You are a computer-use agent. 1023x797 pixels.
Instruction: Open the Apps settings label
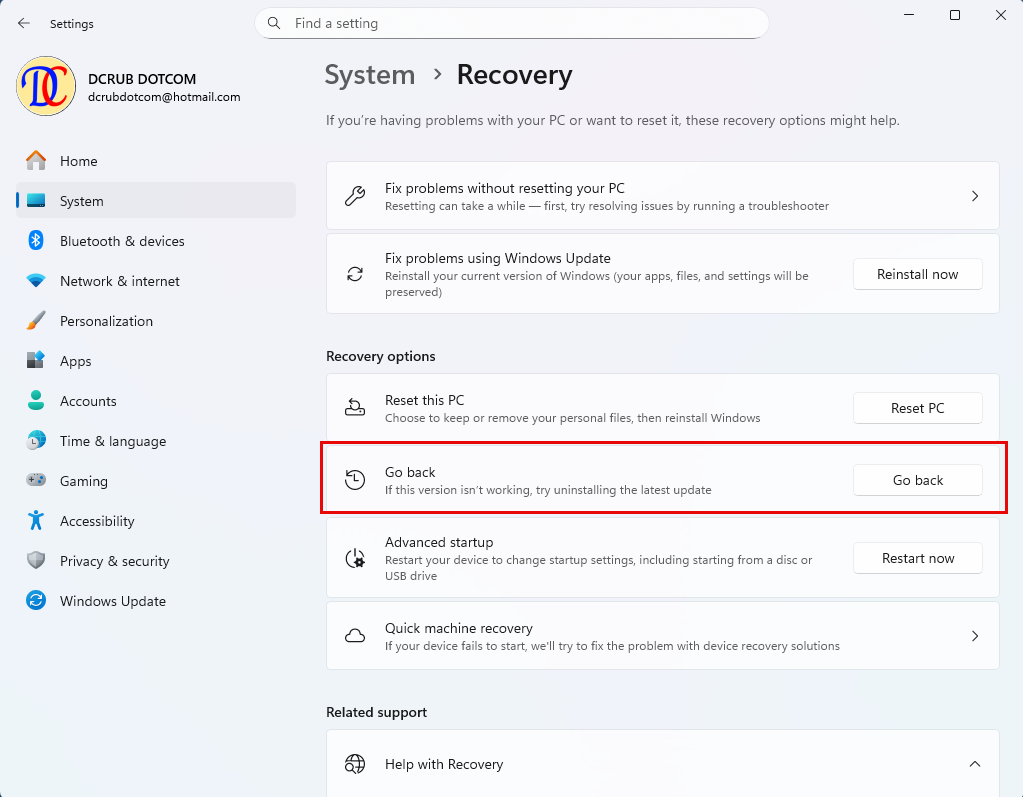76,361
